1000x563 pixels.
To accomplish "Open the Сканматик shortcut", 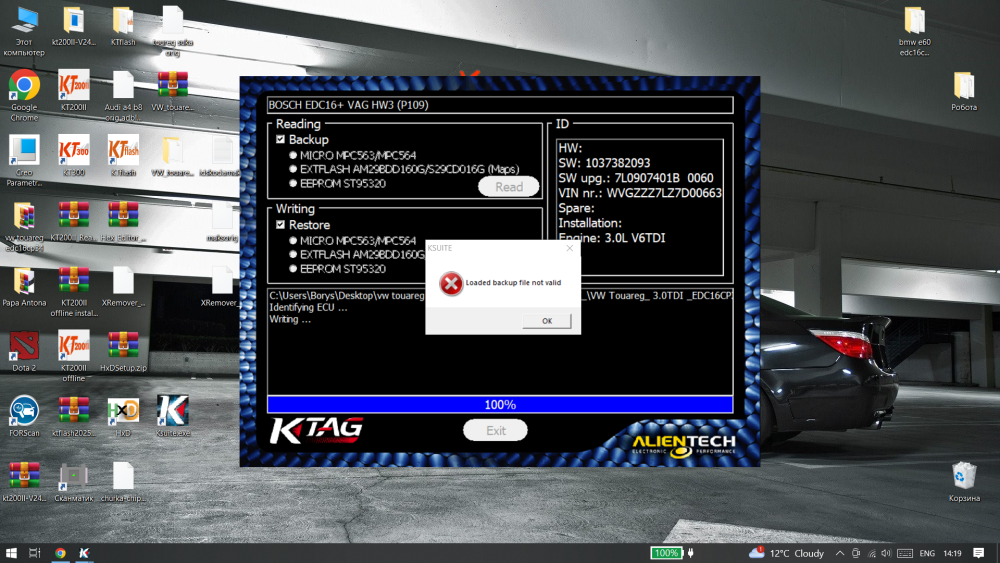I will [73, 482].
